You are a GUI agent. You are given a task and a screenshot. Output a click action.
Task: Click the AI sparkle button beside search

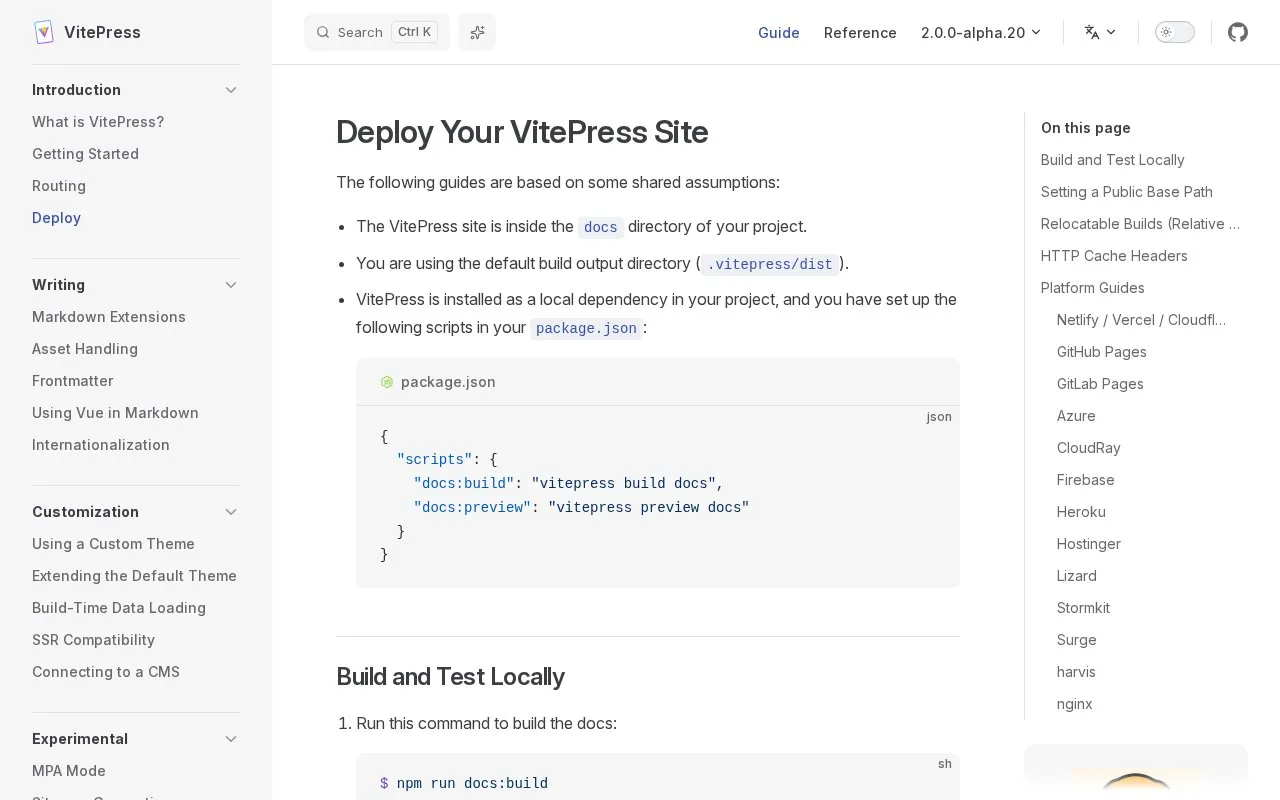(x=477, y=32)
